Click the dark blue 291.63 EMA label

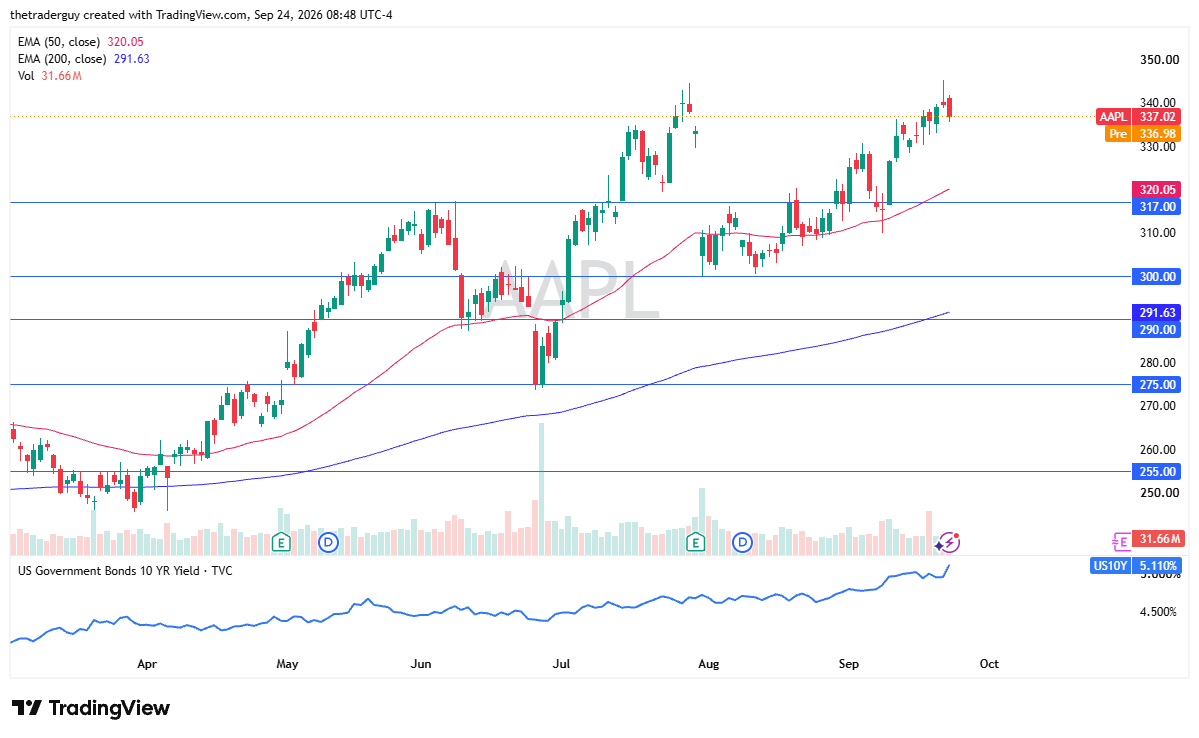pyautogui.click(x=1156, y=312)
